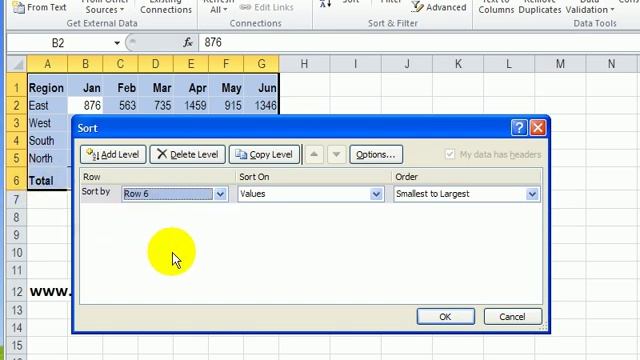Click the Copy Level button

pos(264,155)
